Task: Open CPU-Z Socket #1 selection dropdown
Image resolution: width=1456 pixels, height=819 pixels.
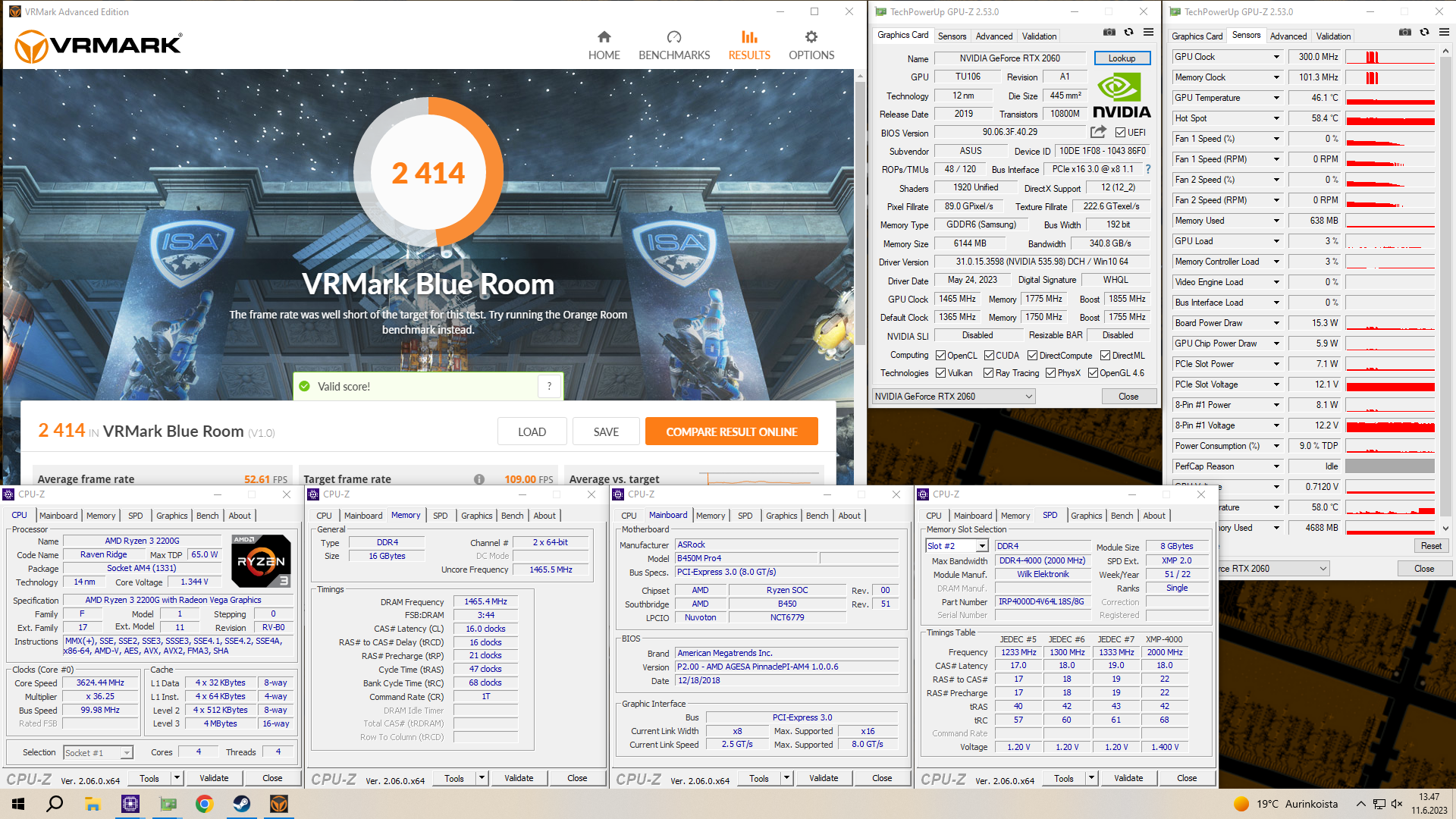Action: [98, 753]
